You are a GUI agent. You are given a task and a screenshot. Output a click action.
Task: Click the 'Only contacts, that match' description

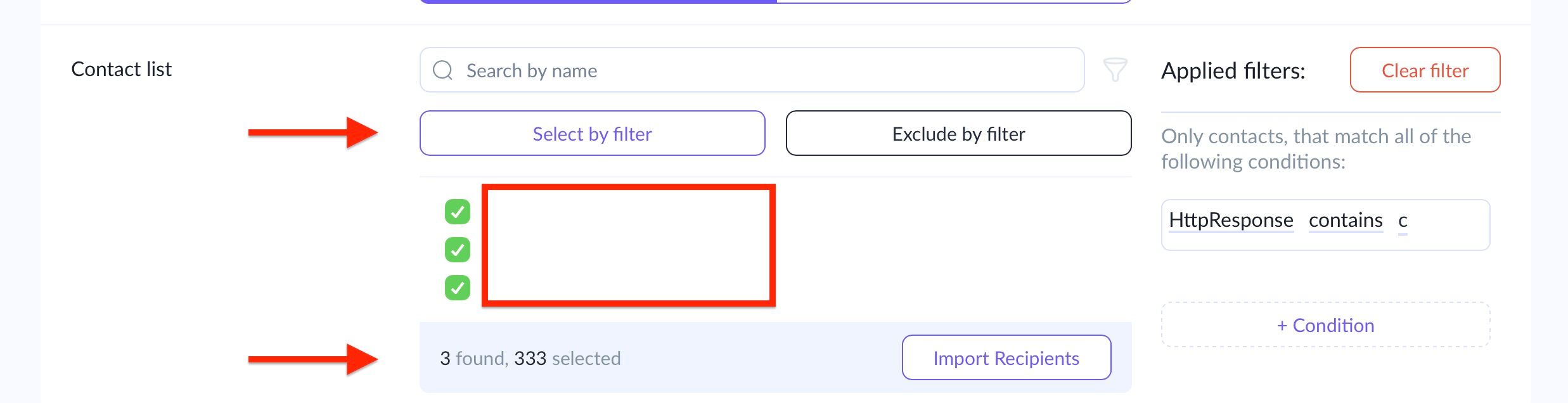(1316, 149)
